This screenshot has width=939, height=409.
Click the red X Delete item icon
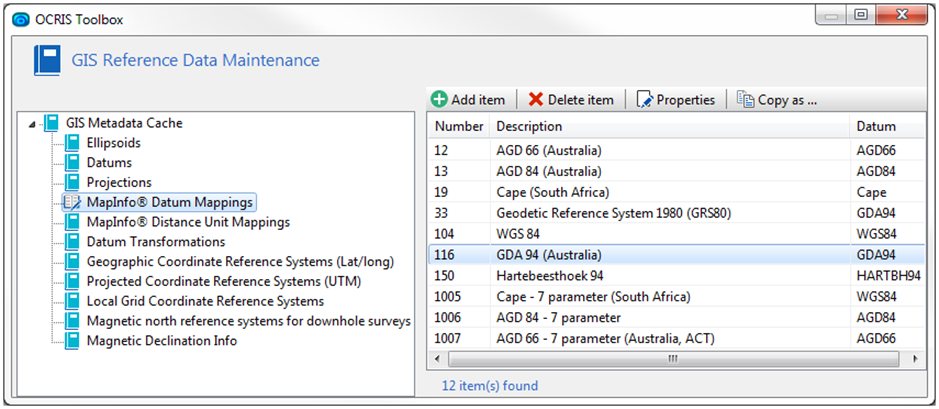[x=536, y=100]
